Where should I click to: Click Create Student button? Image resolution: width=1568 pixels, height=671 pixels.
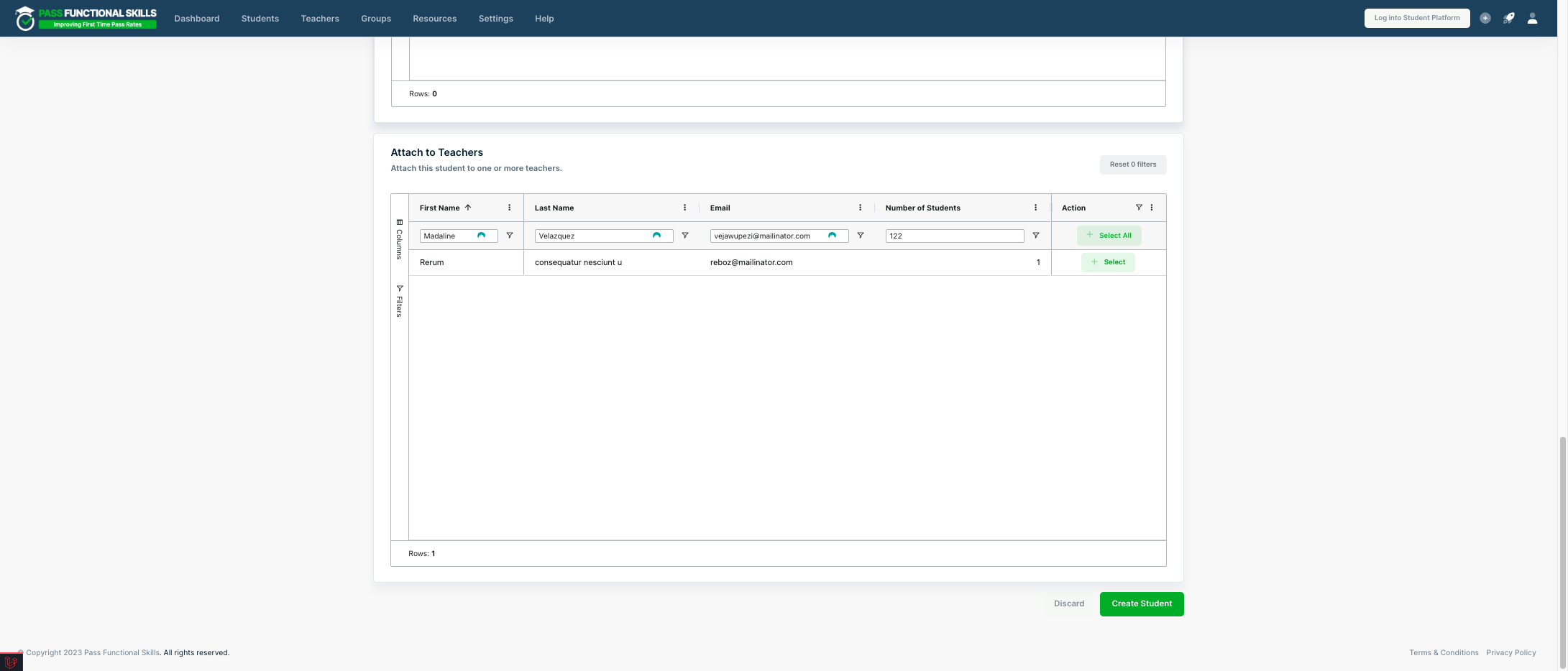(x=1142, y=604)
